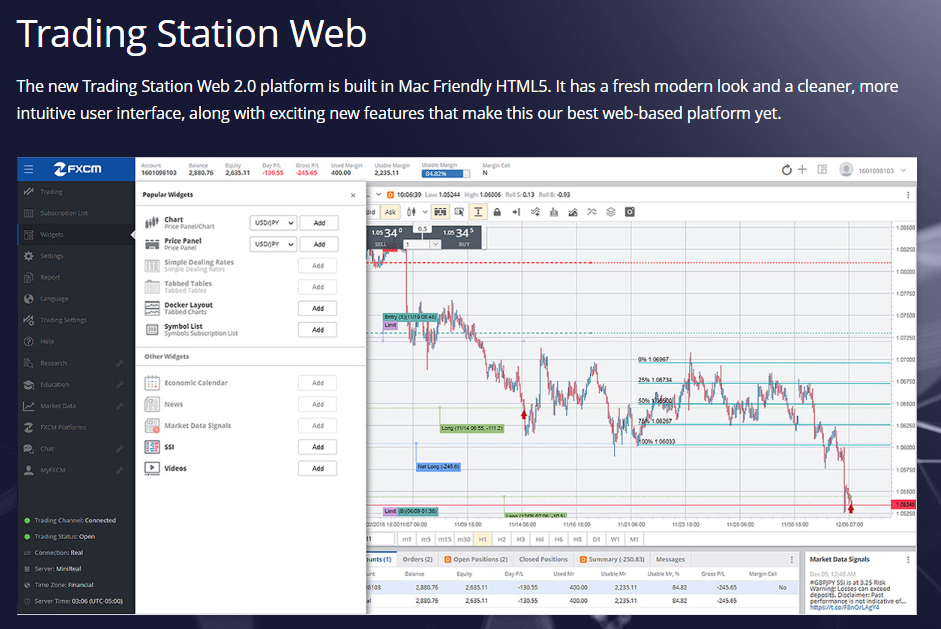The width and height of the screenshot is (941, 629).
Task: Switch to the Closed Positions tab
Action: (x=543, y=559)
